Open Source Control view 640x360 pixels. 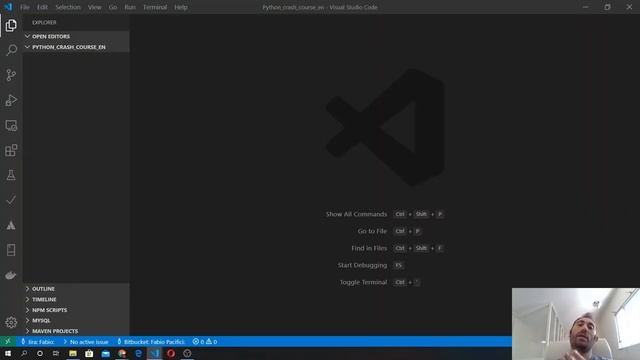coord(11,75)
